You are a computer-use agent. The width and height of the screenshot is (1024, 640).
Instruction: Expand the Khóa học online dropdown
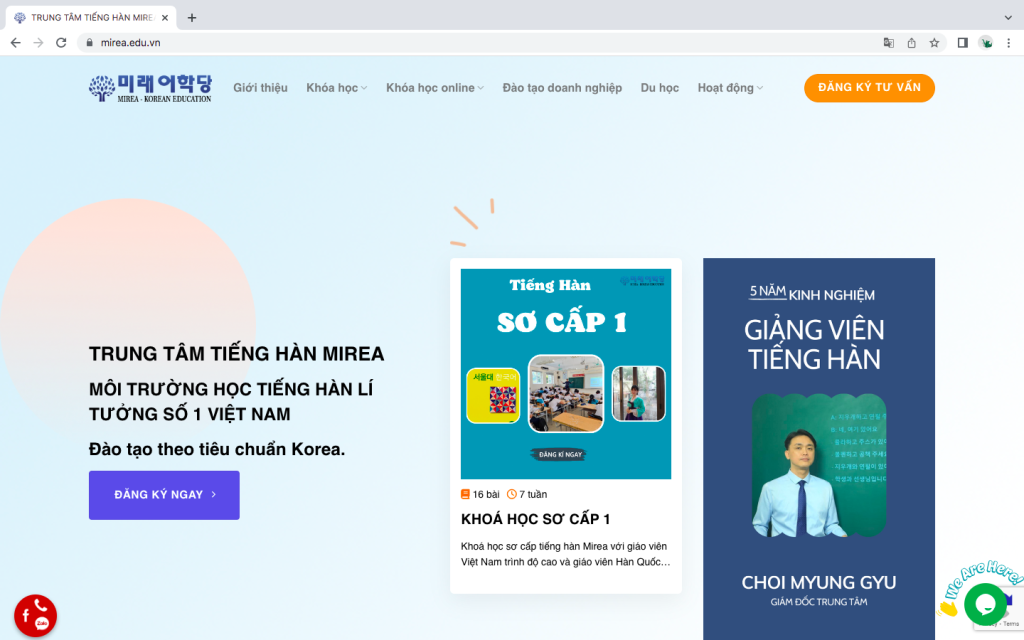434,88
